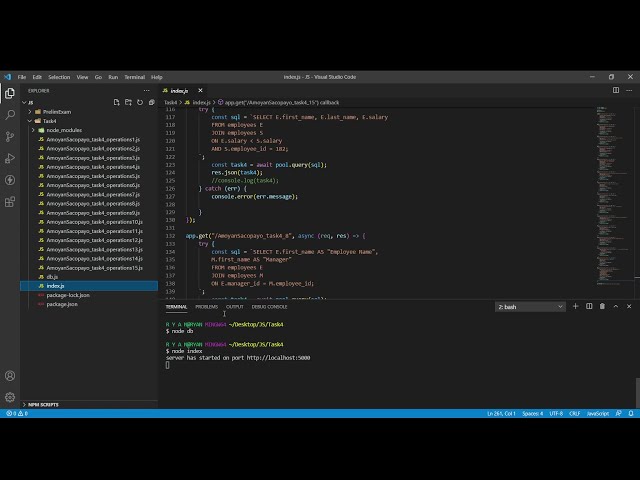Click the New File icon in Explorer
This screenshot has height=480, width=640.
pos(116,102)
